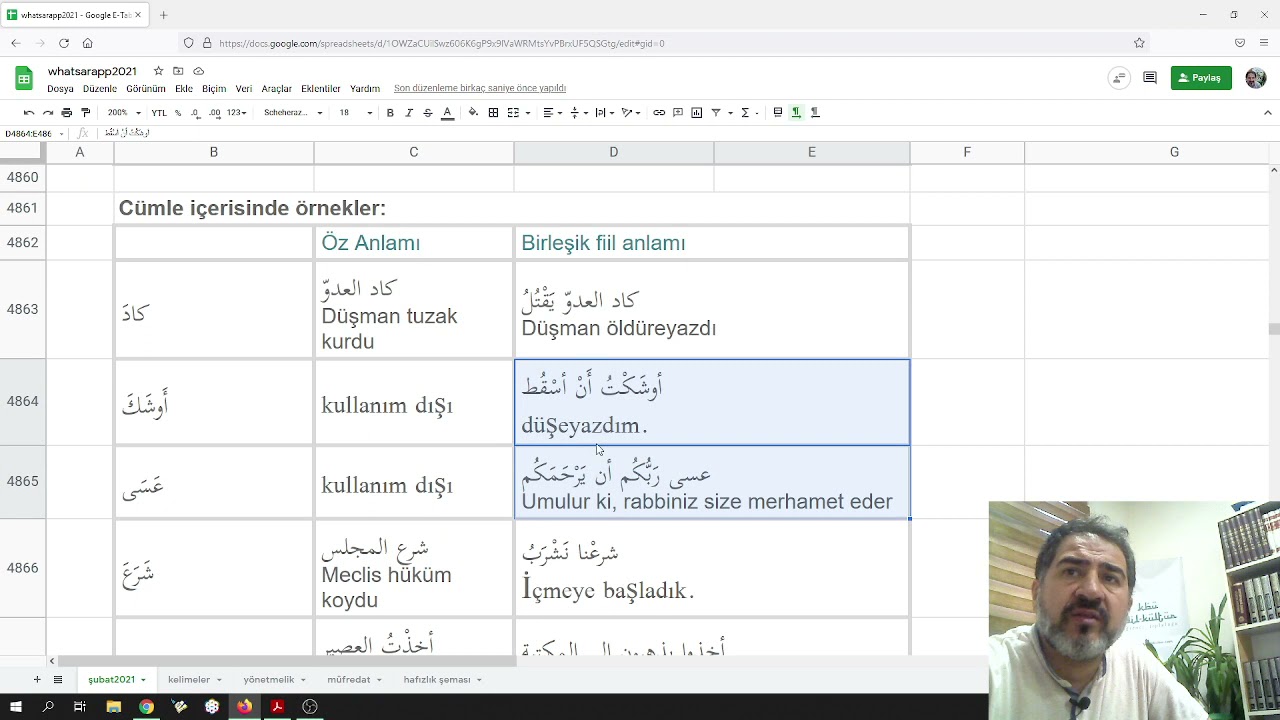Open functions (sigma) menu
The width and height of the screenshot is (1280, 720).
745,113
